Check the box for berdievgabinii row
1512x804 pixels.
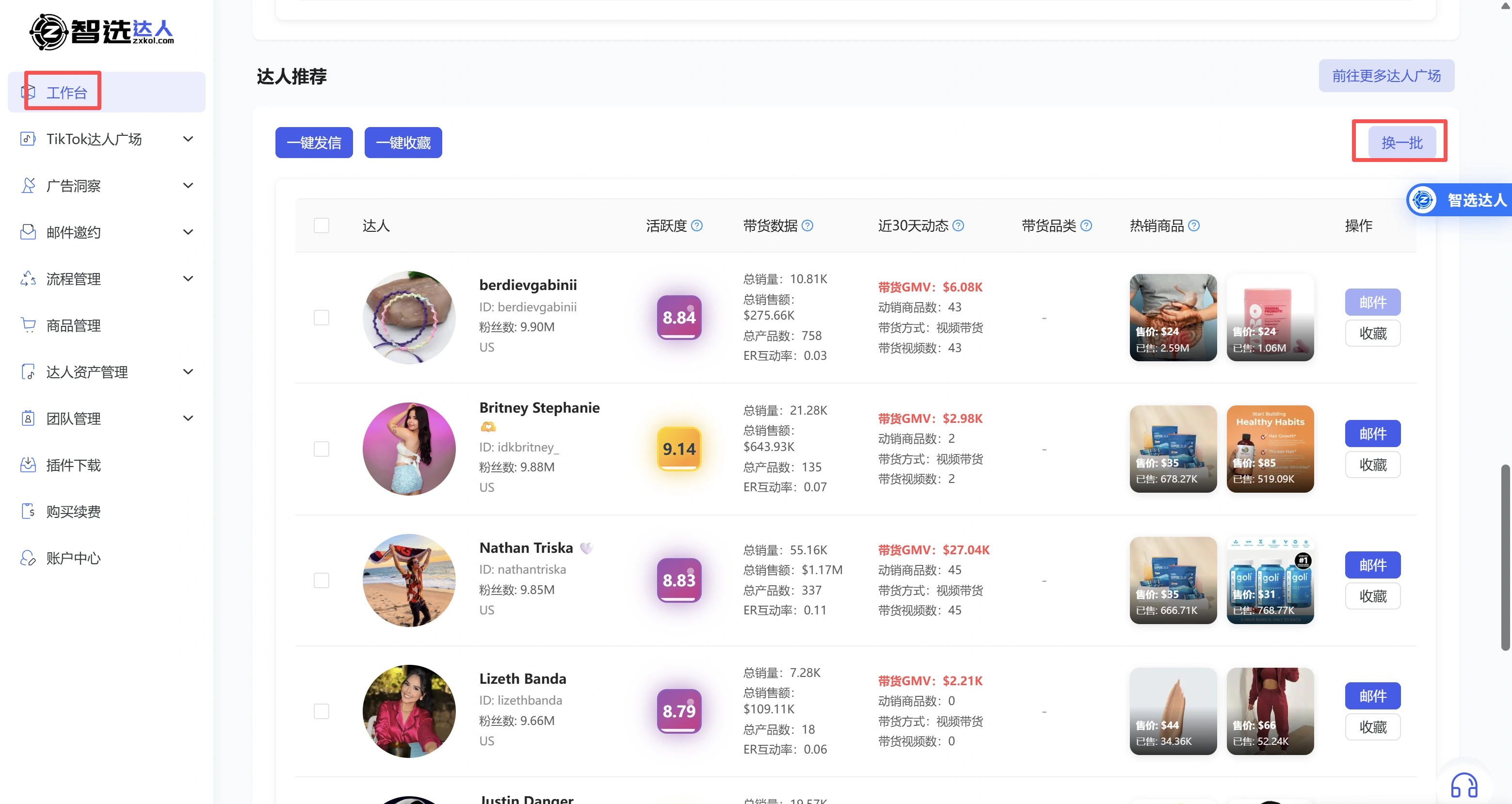click(321, 318)
